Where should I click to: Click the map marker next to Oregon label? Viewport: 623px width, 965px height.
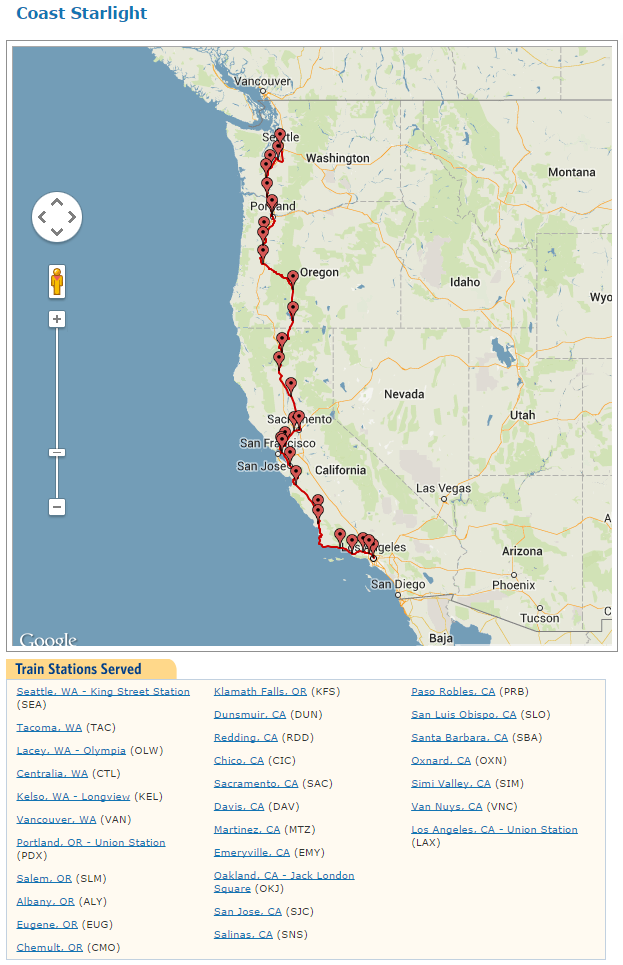(x=293, y=277)
